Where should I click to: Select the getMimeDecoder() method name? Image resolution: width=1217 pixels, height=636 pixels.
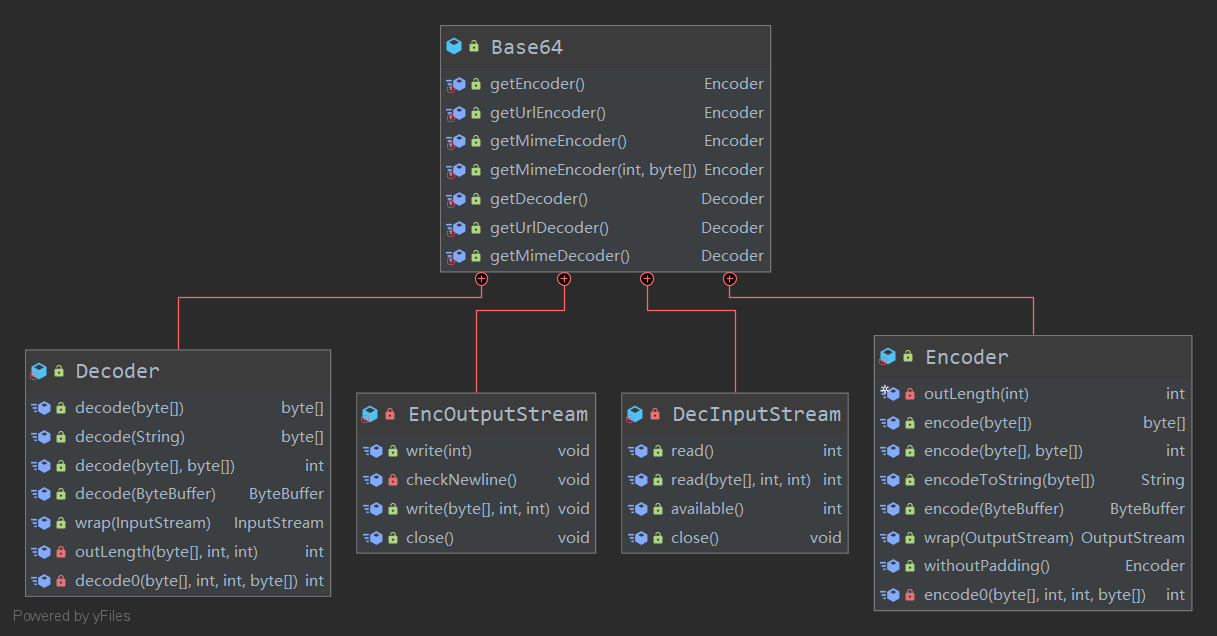(x=560, y=256)
